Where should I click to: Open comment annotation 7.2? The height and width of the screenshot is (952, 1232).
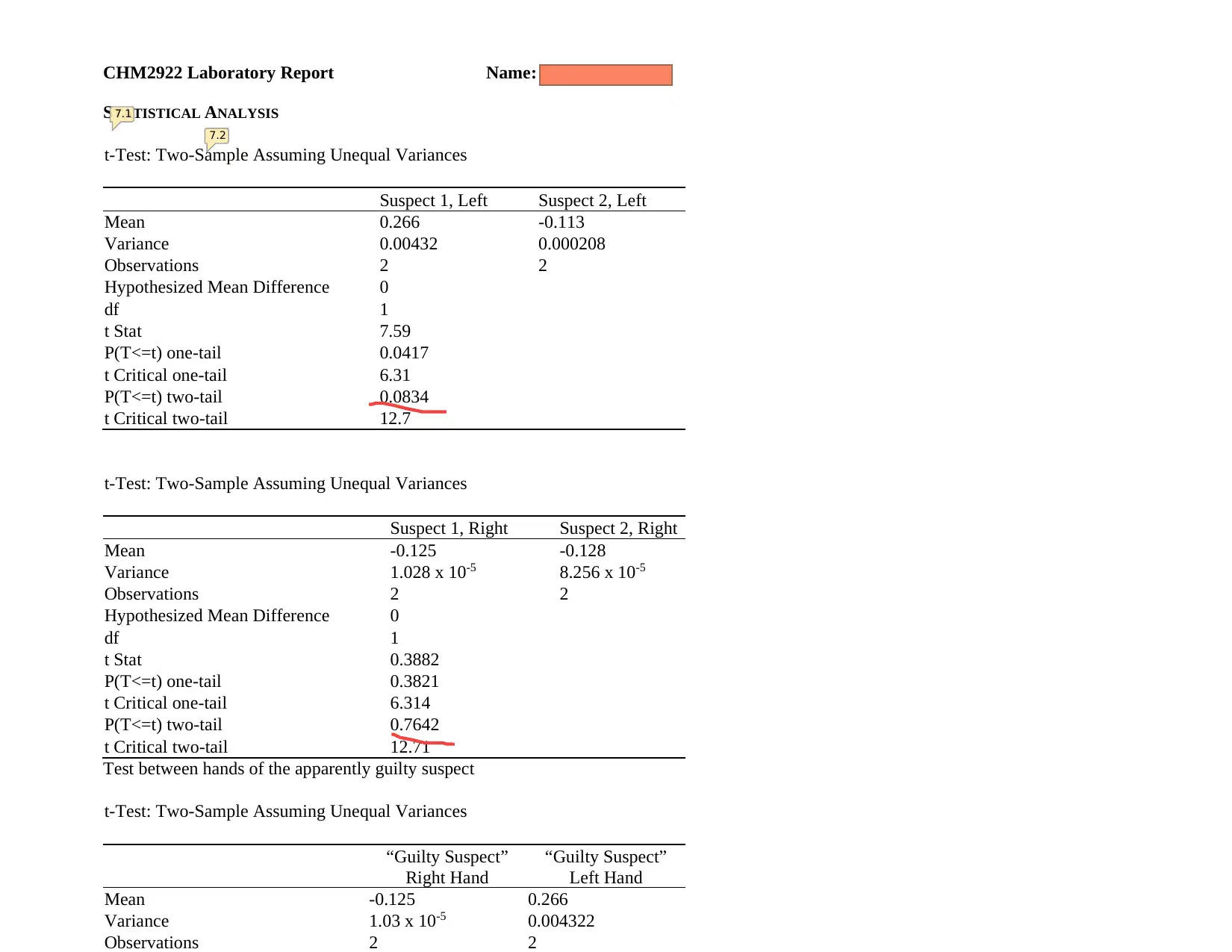(217, 137)
